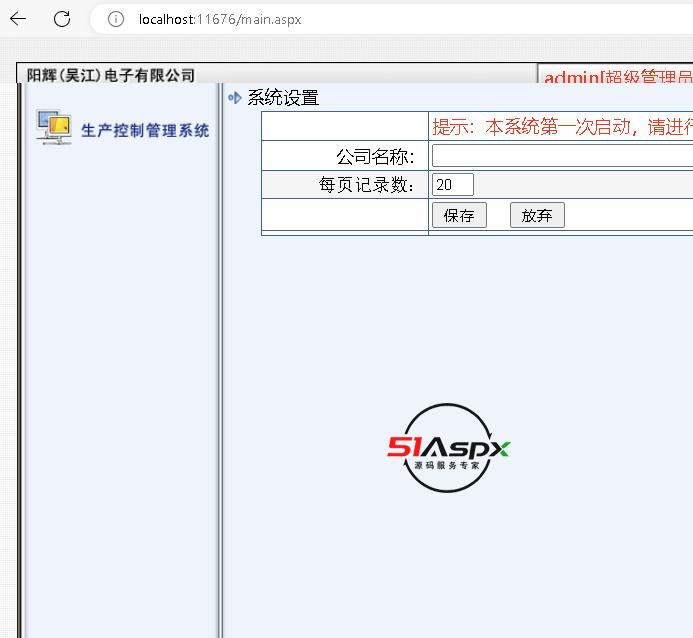Open site information icon in address bar

pyautogui.click(x=116, y=19)
